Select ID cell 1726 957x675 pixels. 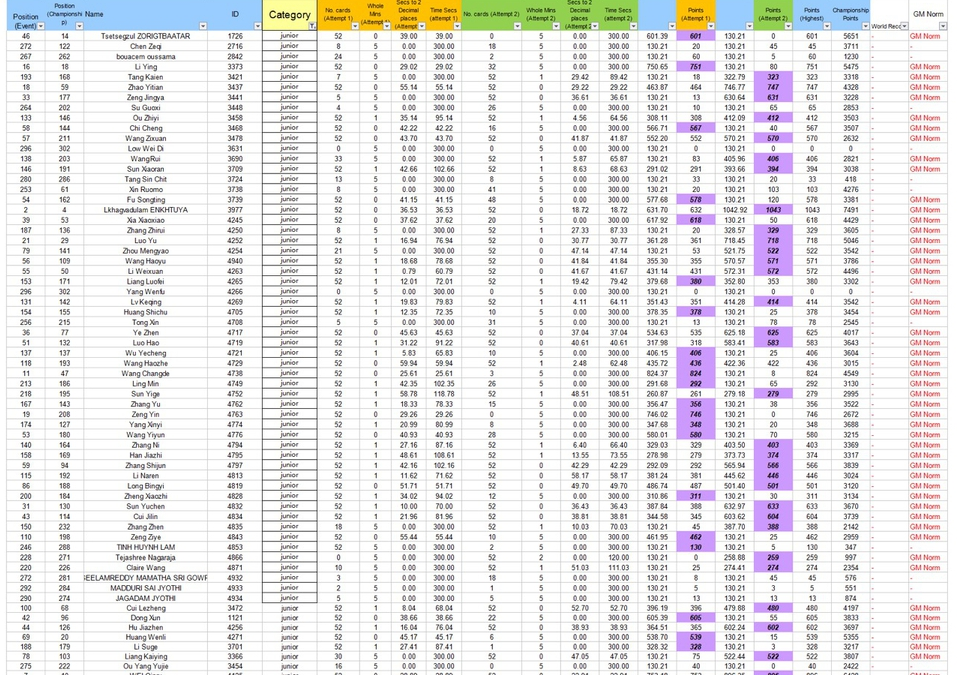pos(235,36)
